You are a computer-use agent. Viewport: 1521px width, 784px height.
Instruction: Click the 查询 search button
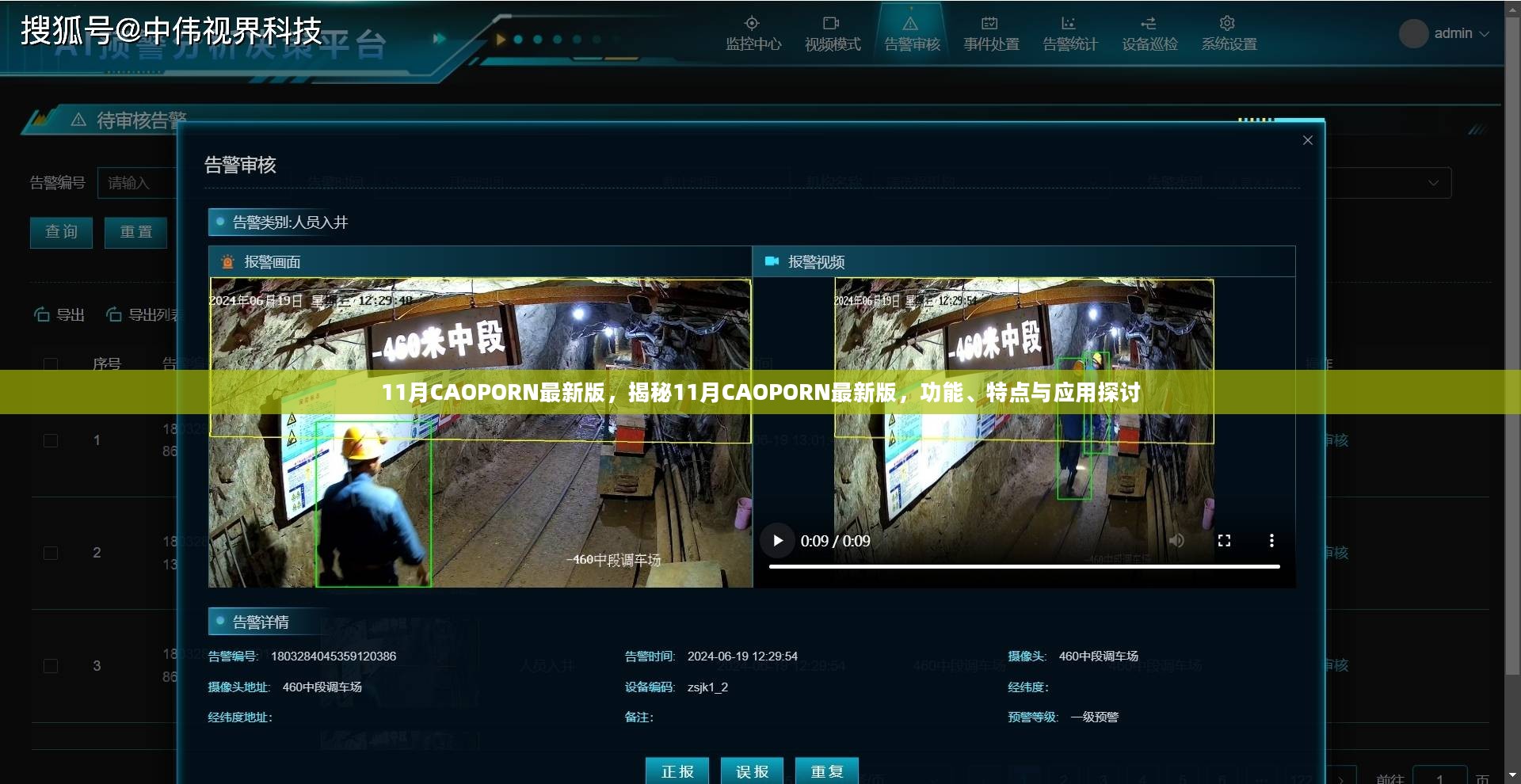click(61, 232)
